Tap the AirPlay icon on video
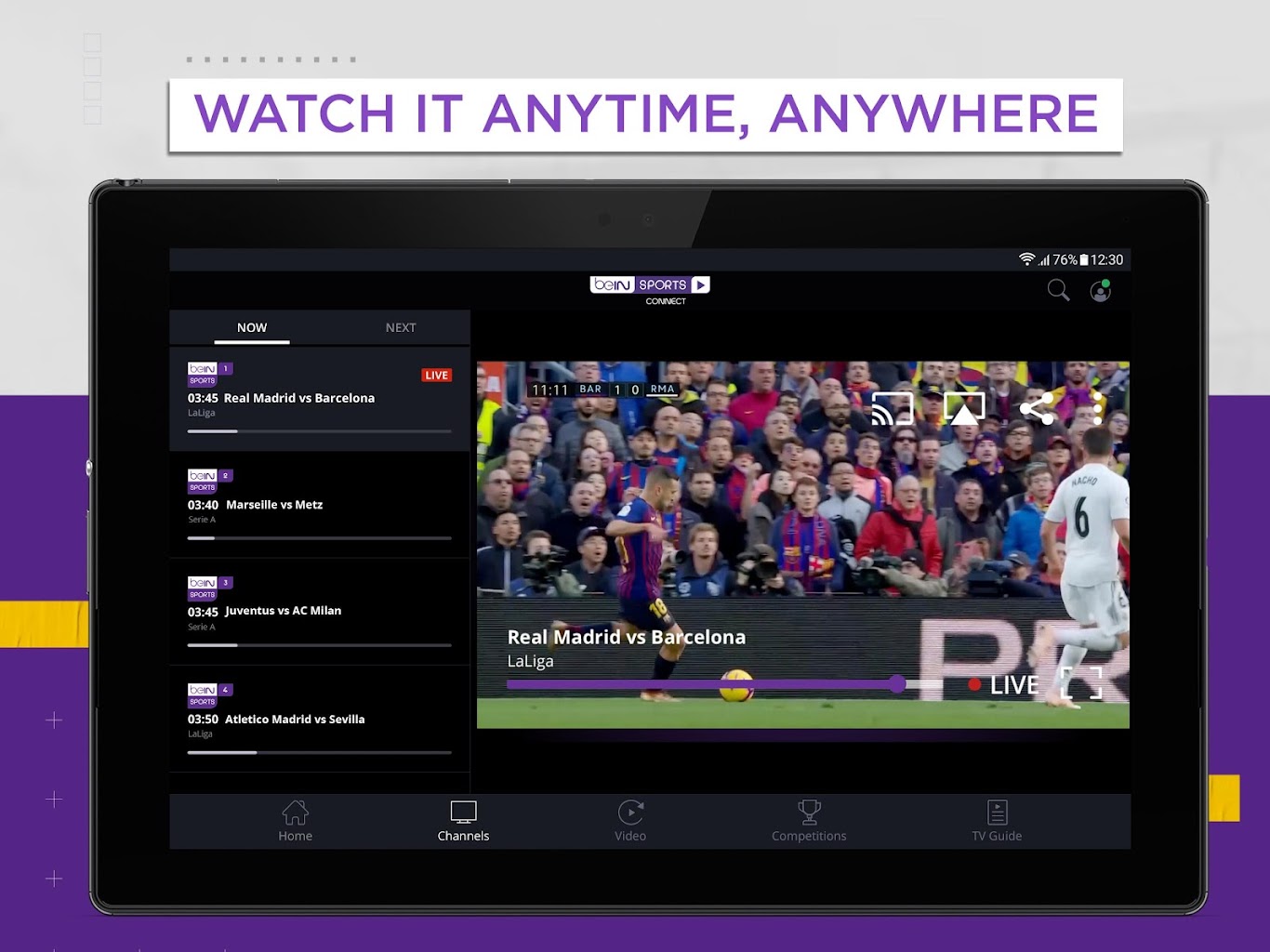The height and width of the screenshot is (952, 1270). tap(964, 409)
